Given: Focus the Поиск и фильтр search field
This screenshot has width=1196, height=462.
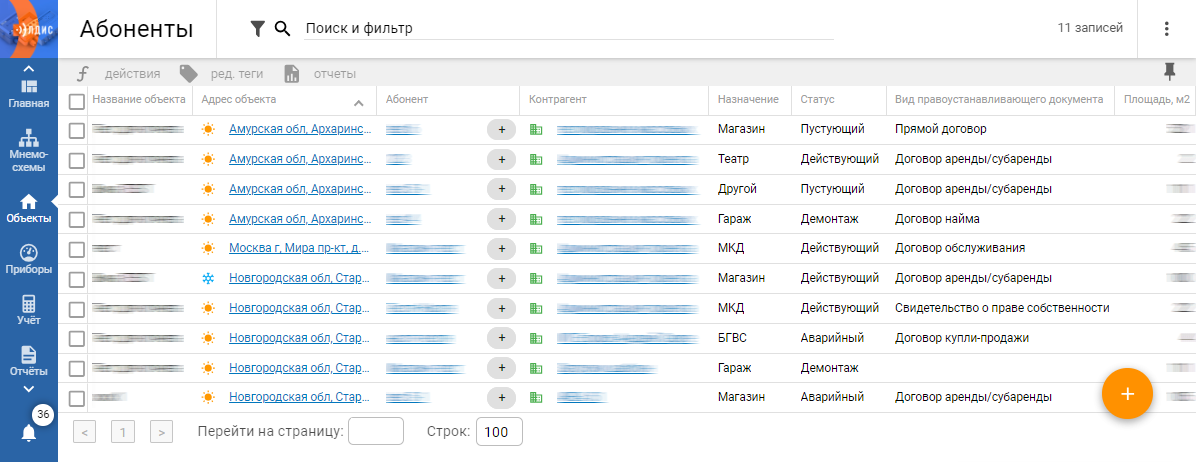Looking at the screenshot, I should tap(569, 29).
